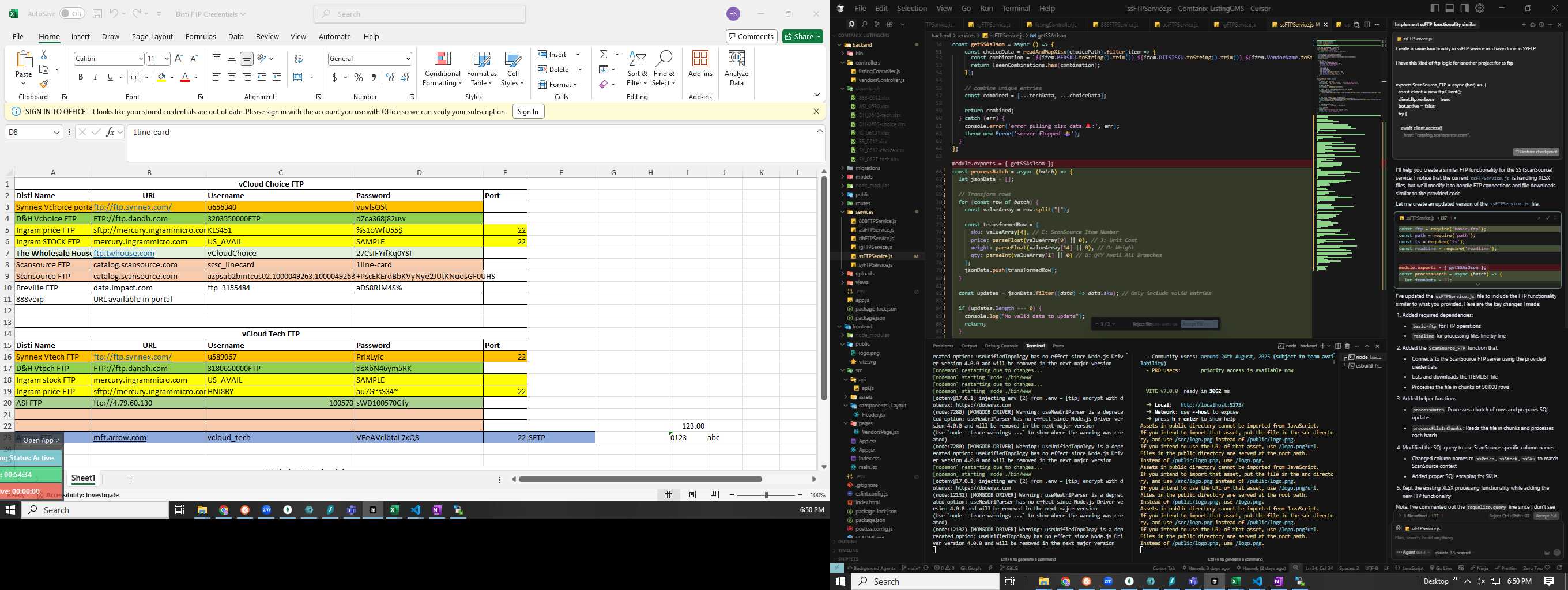Click the Increase Indent icon in Excel
Screen dimensions: 1568x590
pyautogui.click(x=276, y=77)
